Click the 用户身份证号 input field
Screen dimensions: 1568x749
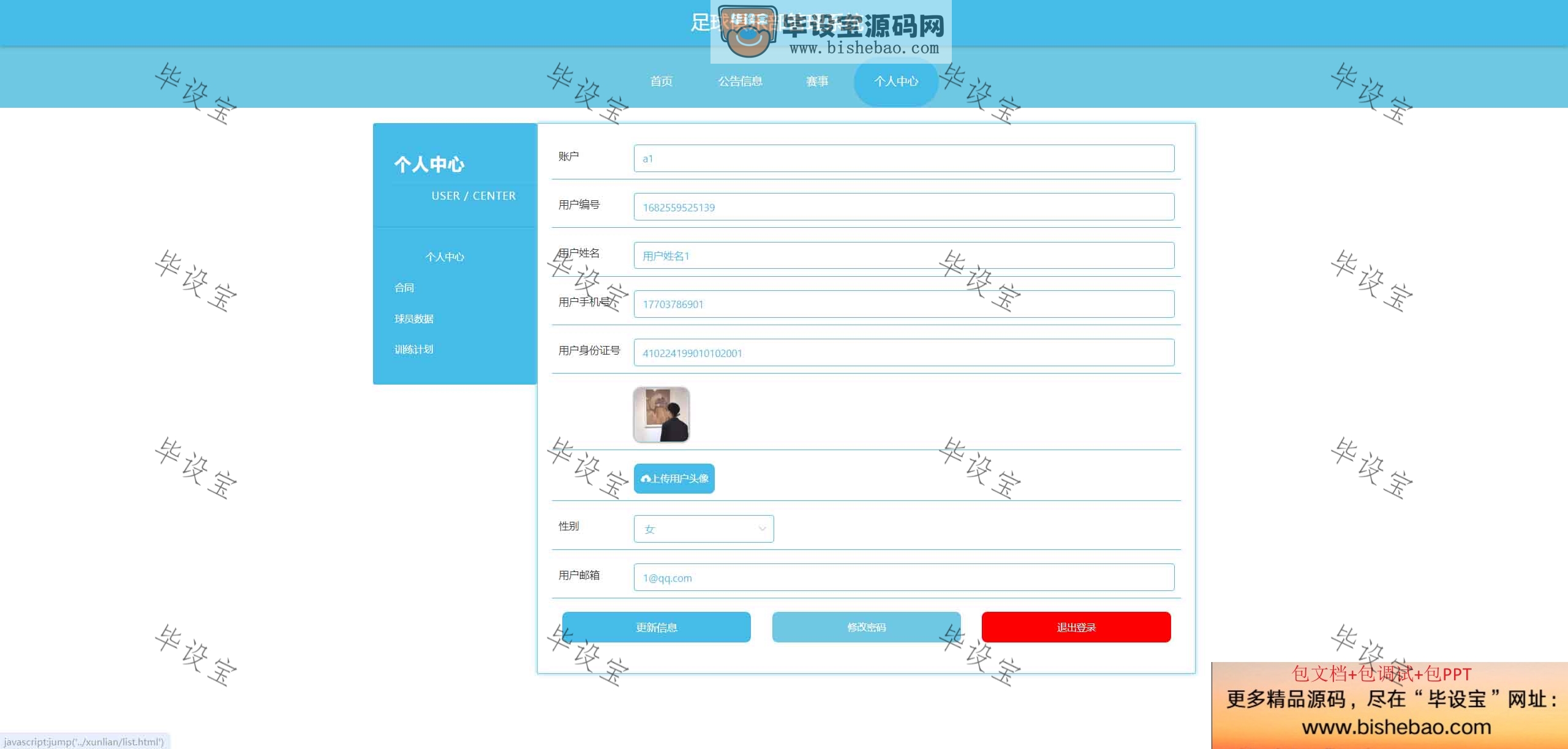point(904,353)
